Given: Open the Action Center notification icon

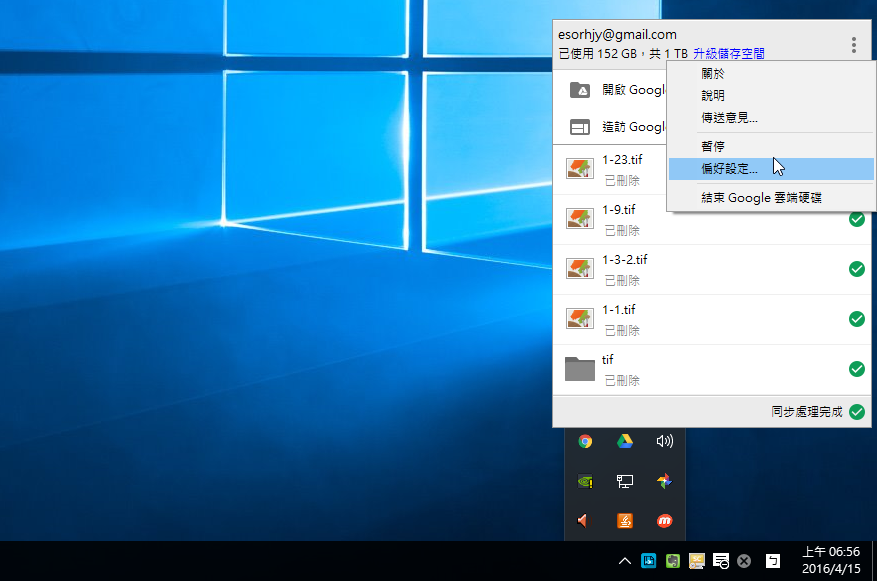Looking at the screenshot, I should (721, 561).
